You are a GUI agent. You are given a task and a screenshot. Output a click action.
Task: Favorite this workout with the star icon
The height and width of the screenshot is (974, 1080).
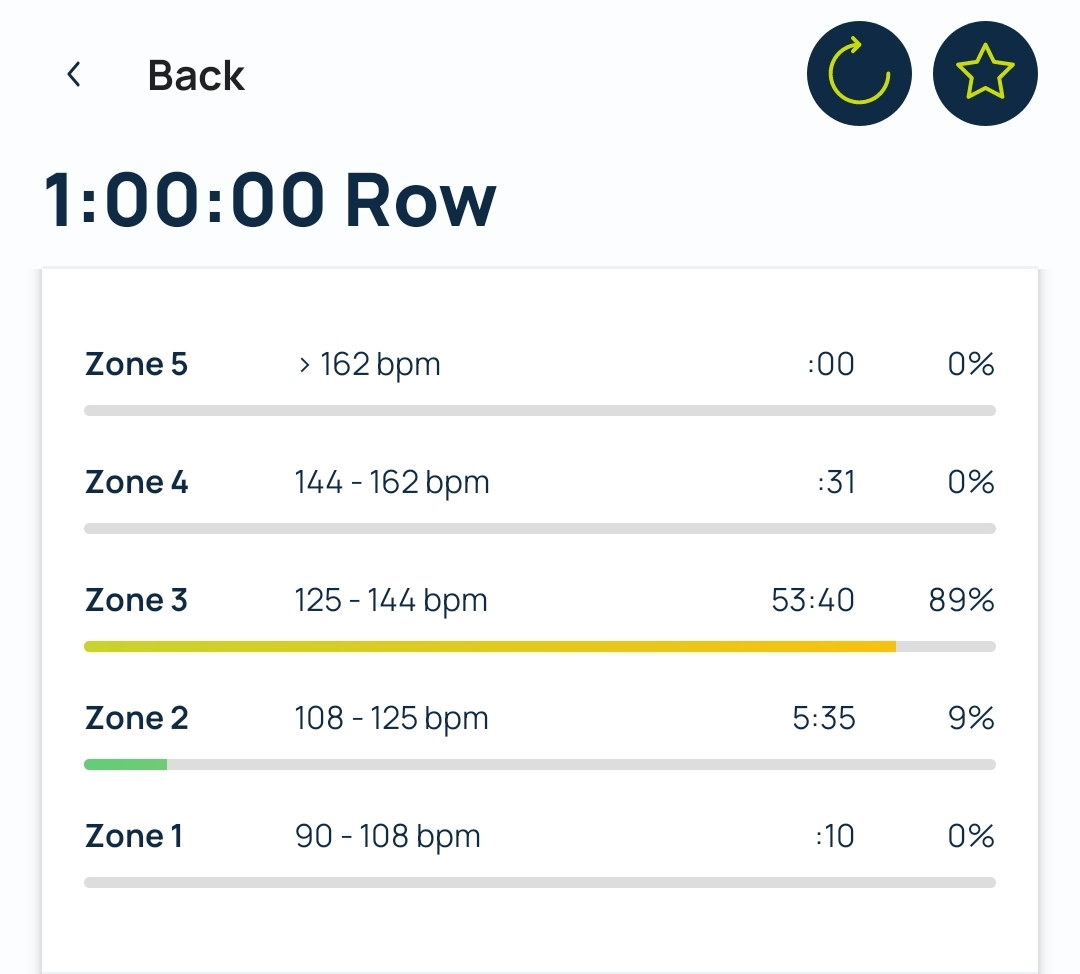pyautogui.click(x=985, y=74)
